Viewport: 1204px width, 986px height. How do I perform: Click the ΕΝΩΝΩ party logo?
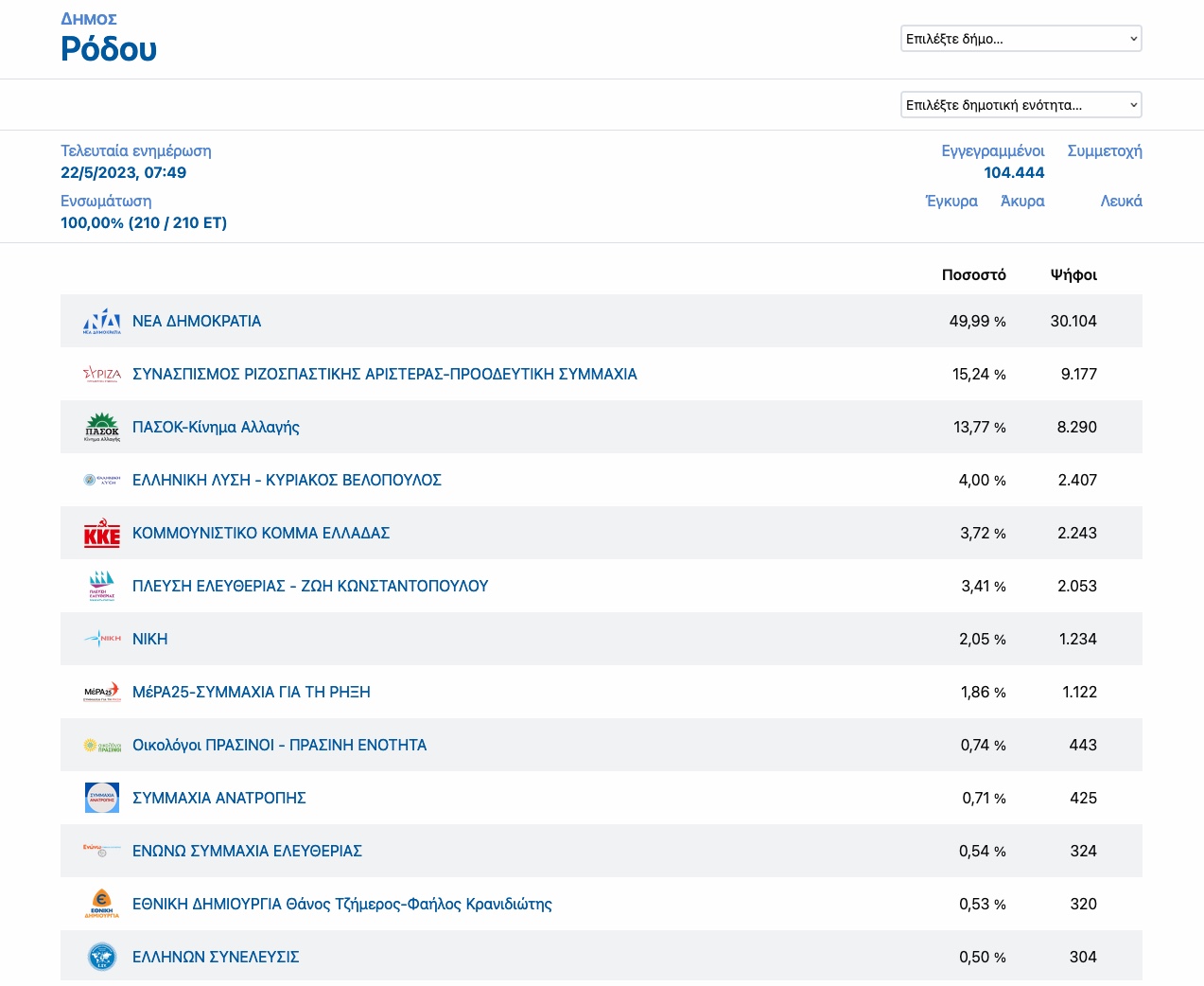click(x=102, y=851)
